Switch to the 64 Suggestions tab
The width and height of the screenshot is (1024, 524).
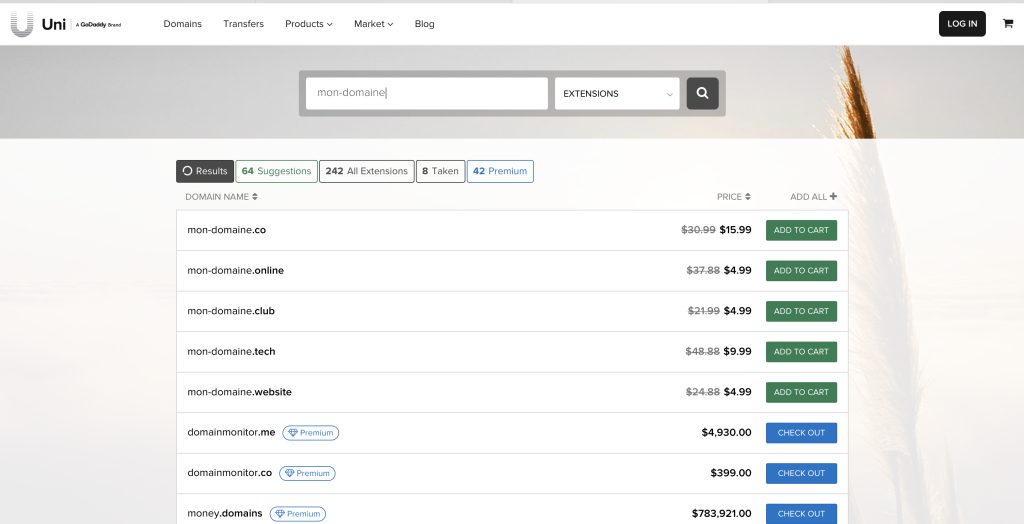tap(276, 171)
